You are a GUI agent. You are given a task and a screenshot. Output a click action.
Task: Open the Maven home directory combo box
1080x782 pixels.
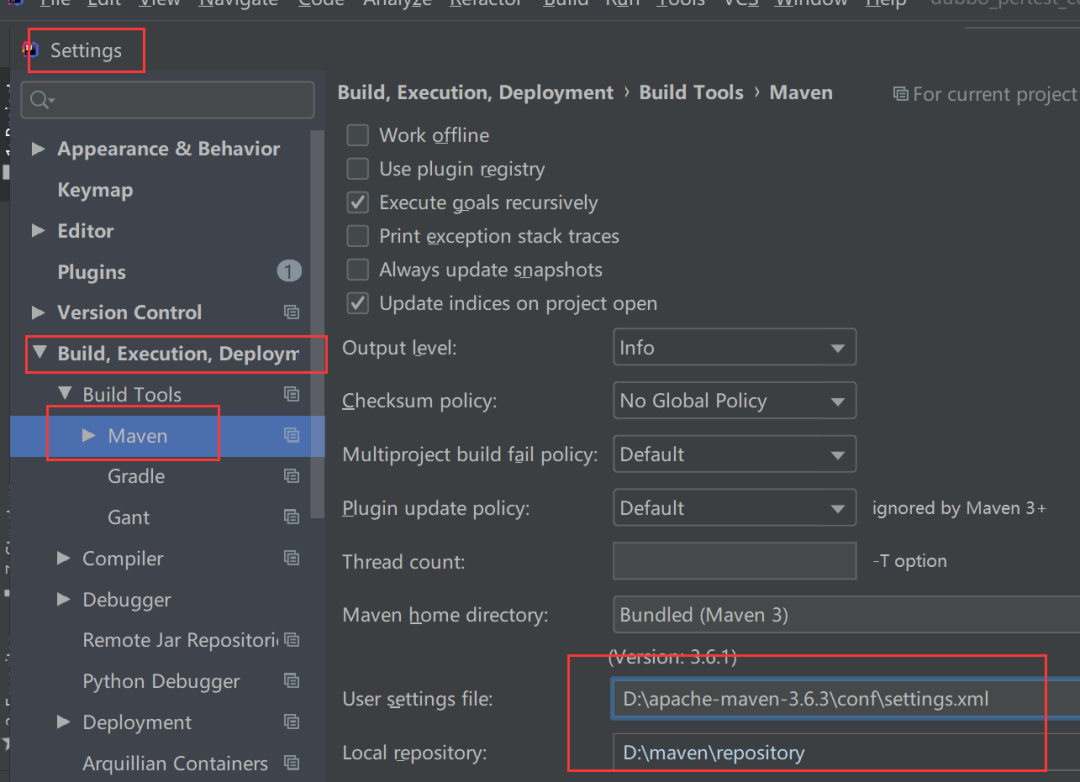[x=847, y=615]
